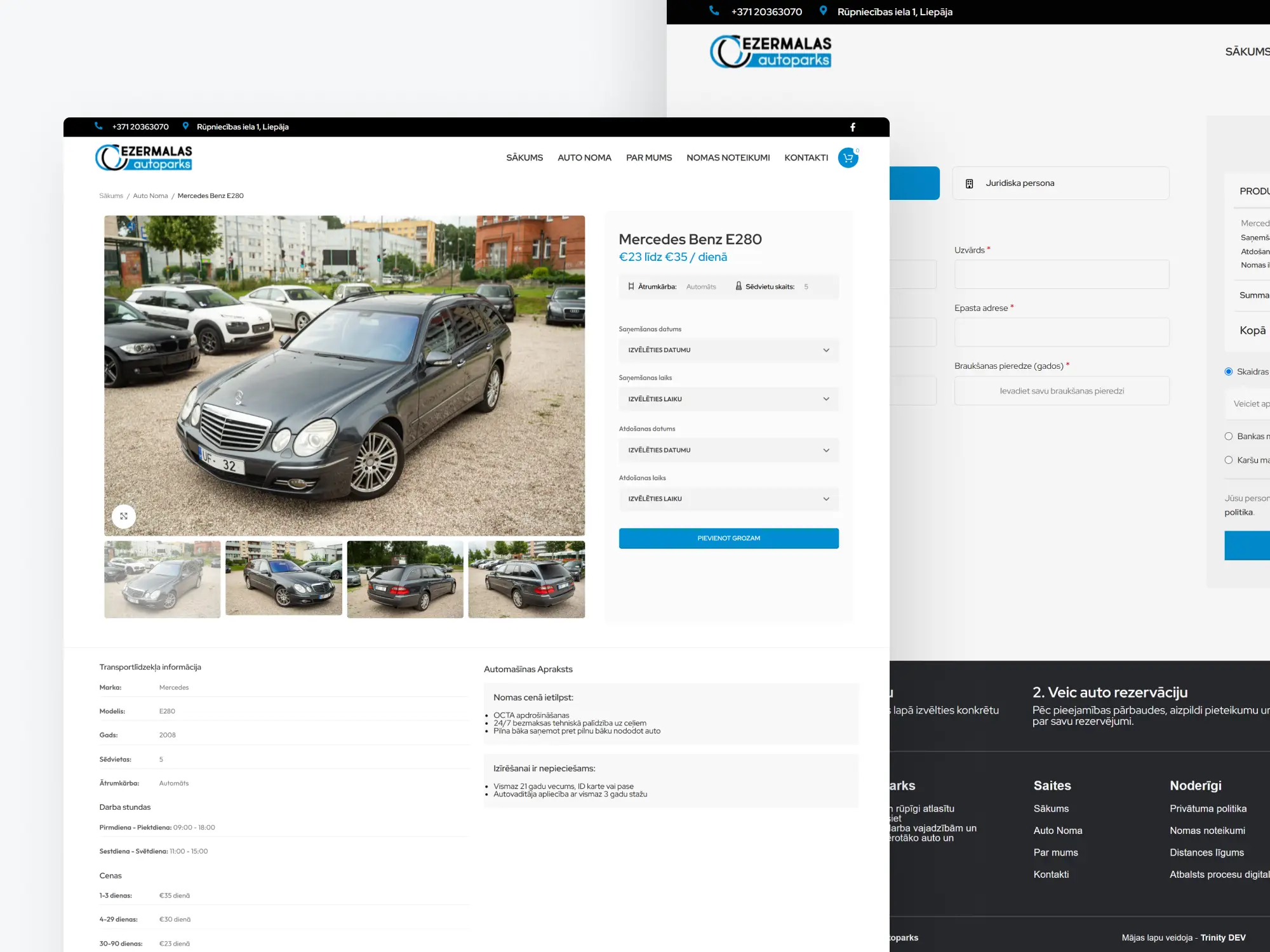The image size is (1270, 952).
Task: Open the Saņemšanas laiks time dropdown
Action: click(x=728, y=399)
